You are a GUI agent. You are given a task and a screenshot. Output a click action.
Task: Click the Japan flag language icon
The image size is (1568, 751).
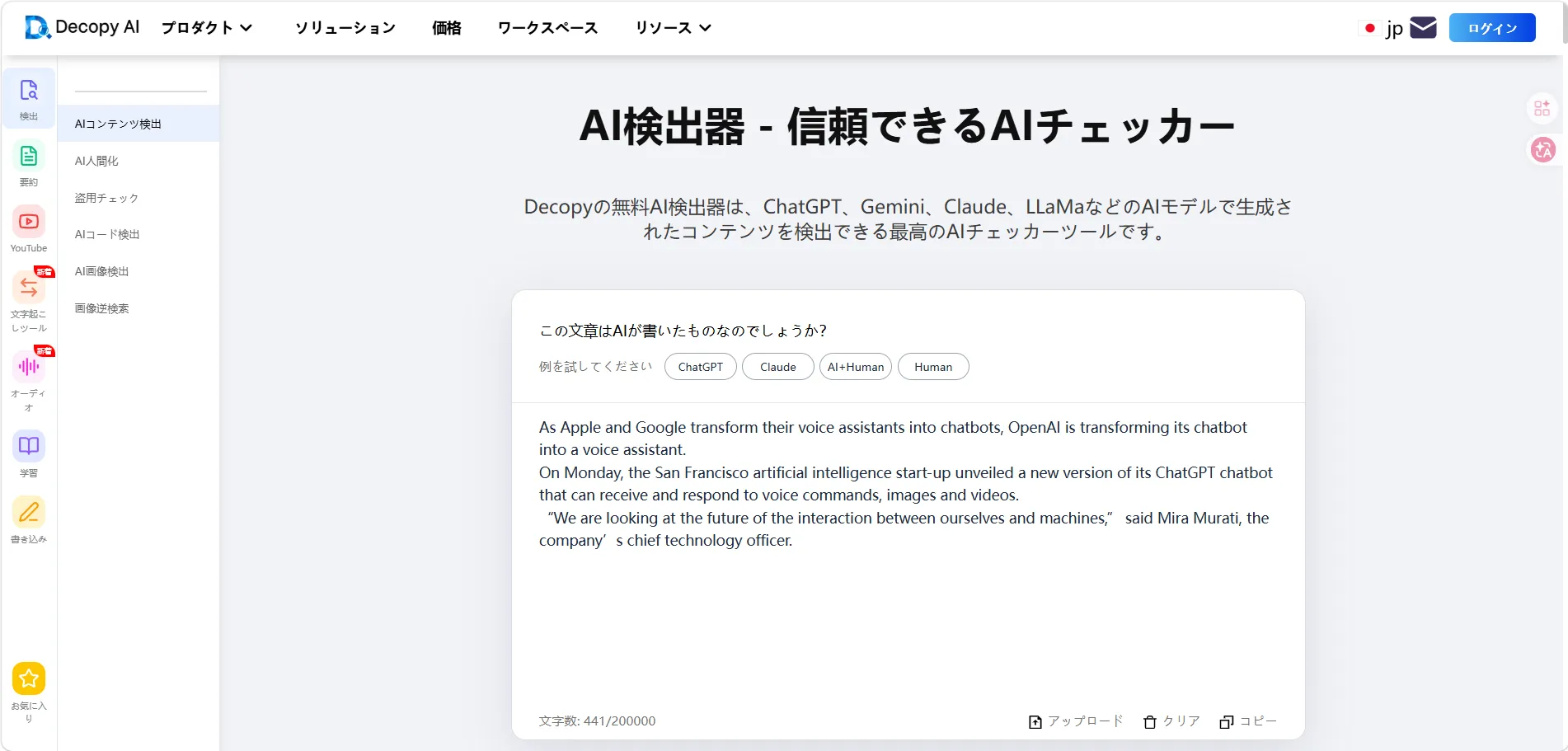point(1369,28)
